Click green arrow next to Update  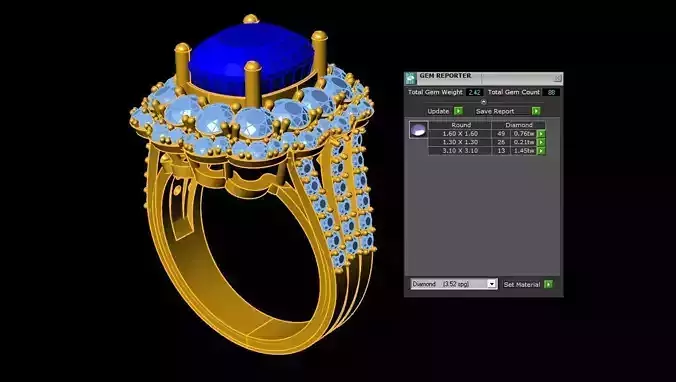click(x=458, y=111)
